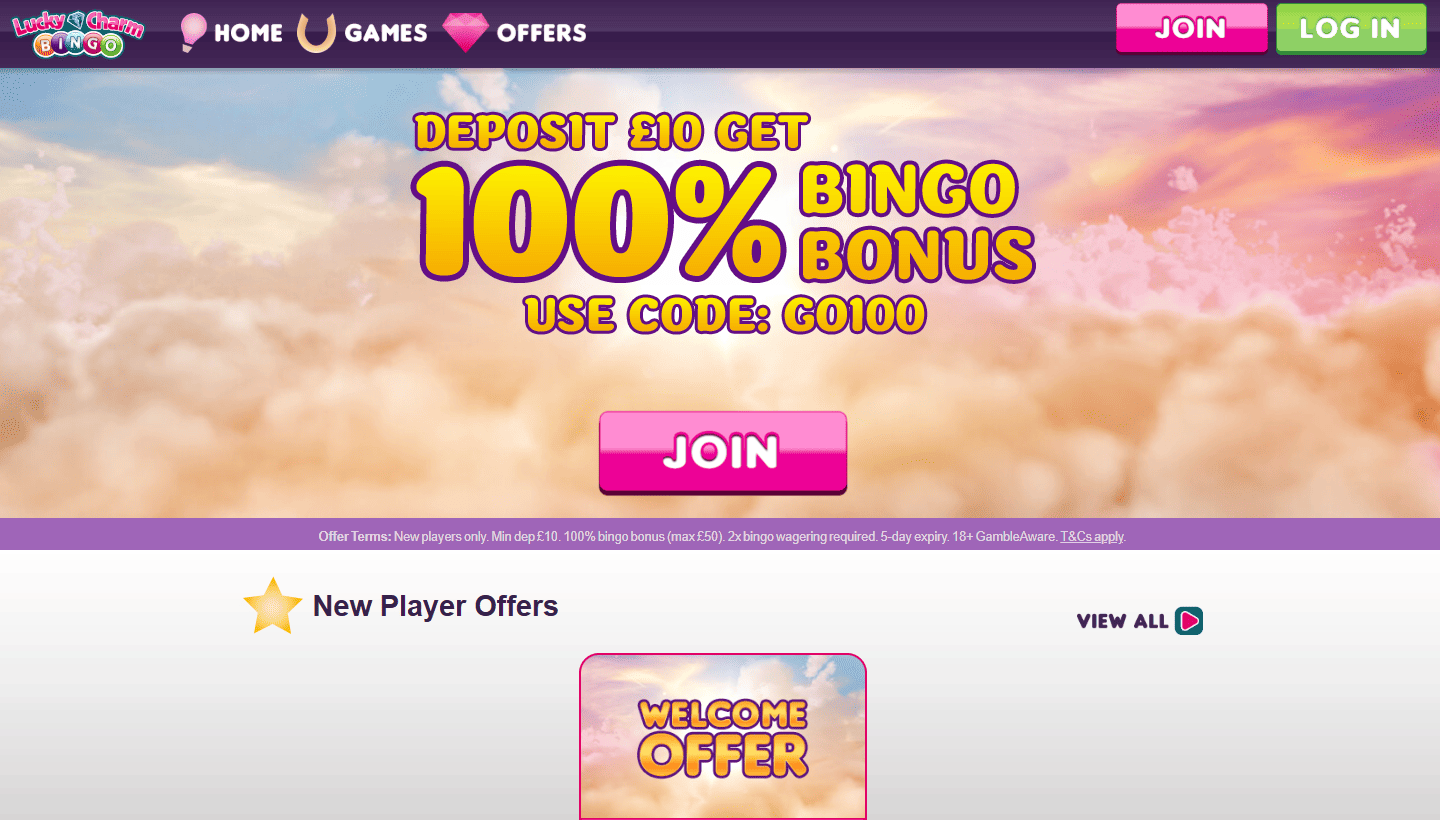Click the Offer Terms purple strip text
This screenshot has height=820, width=1440.
point(722,536)
